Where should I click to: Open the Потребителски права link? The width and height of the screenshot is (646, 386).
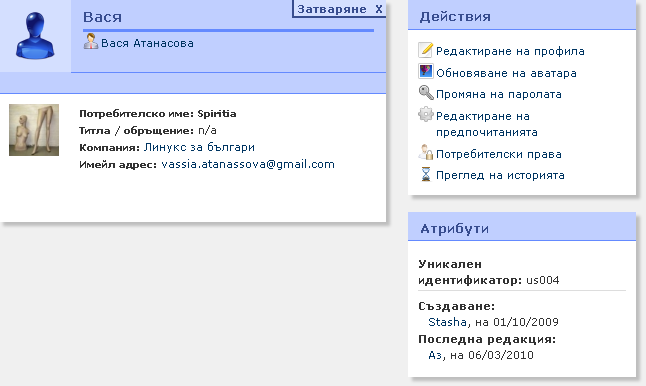499,154
